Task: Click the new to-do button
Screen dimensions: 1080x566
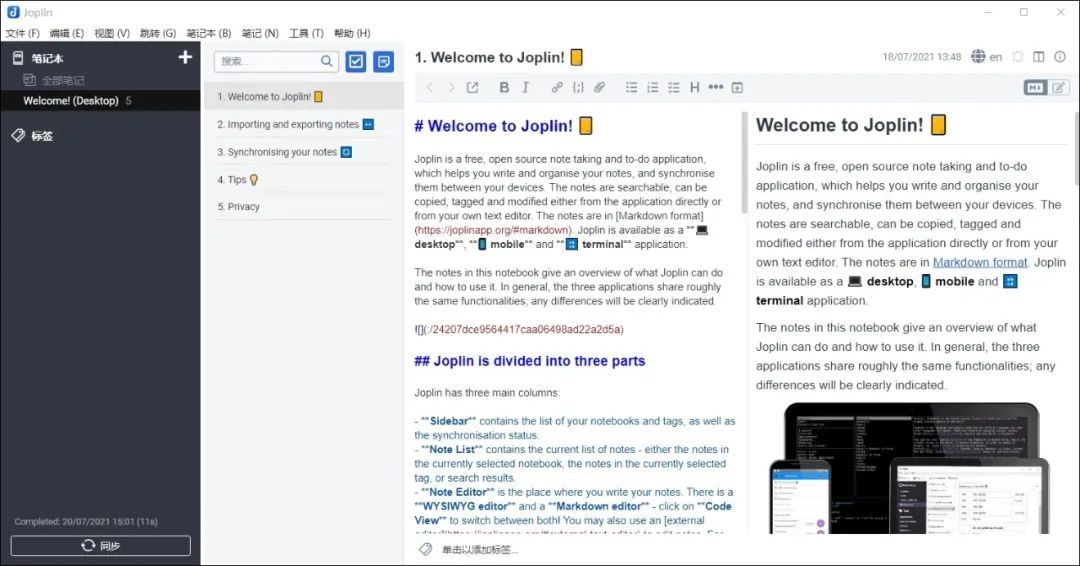Action: [356, 61]
